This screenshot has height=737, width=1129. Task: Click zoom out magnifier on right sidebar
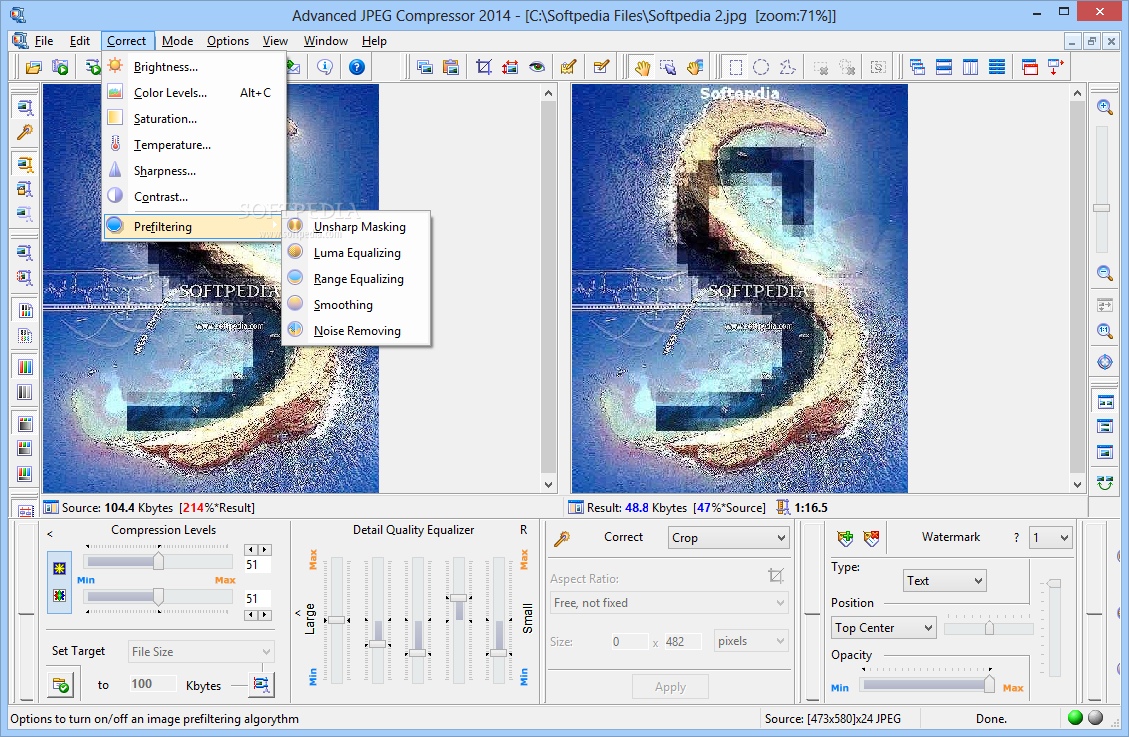1105,273
